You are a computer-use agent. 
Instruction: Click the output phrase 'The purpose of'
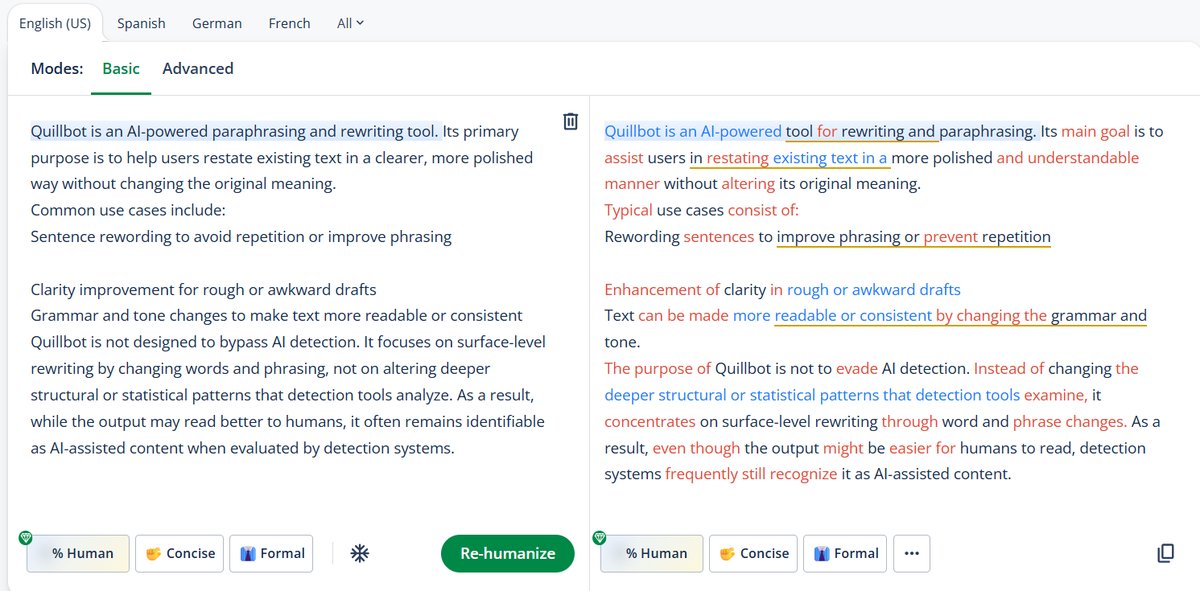tap(658, 368)
